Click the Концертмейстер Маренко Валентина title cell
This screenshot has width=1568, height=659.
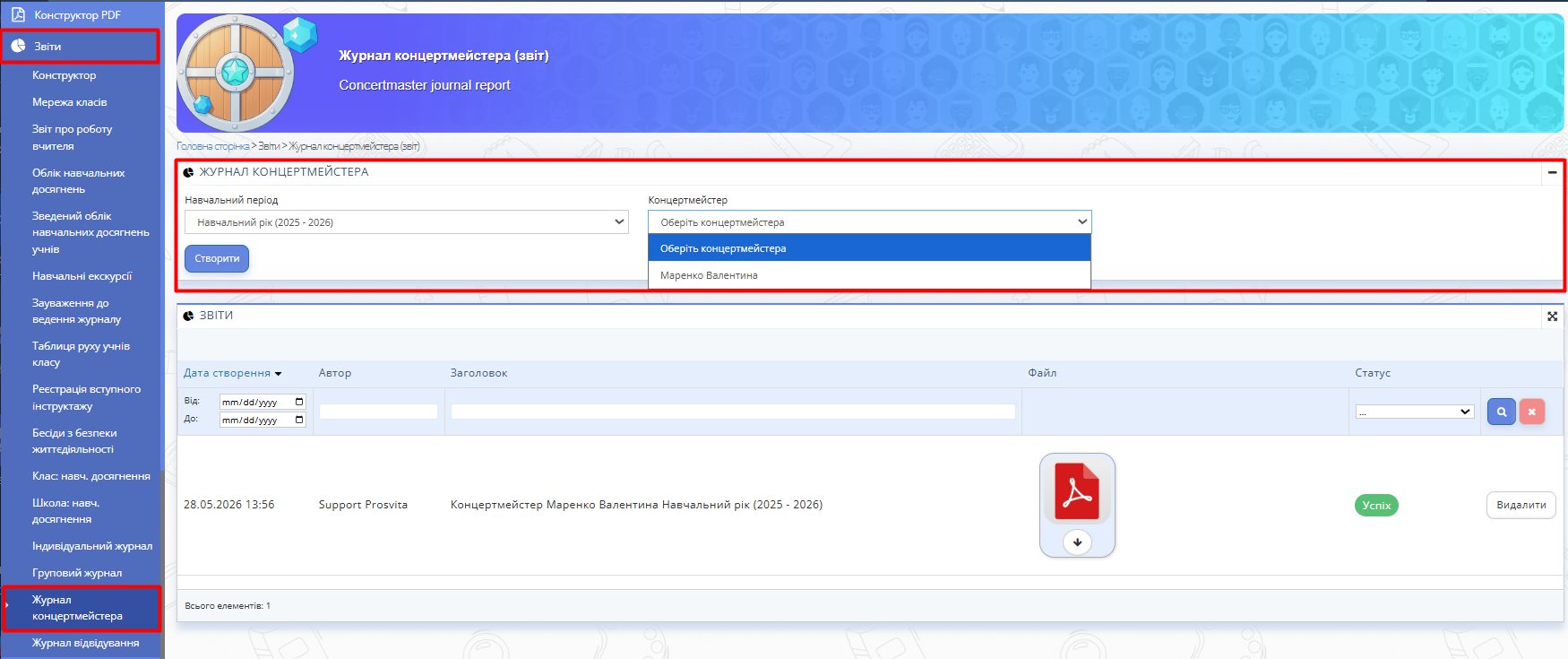tap(636, 505)
